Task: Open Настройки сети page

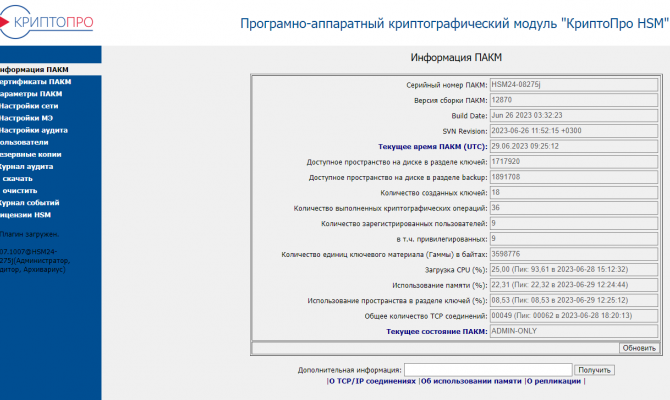Action: 29,106
